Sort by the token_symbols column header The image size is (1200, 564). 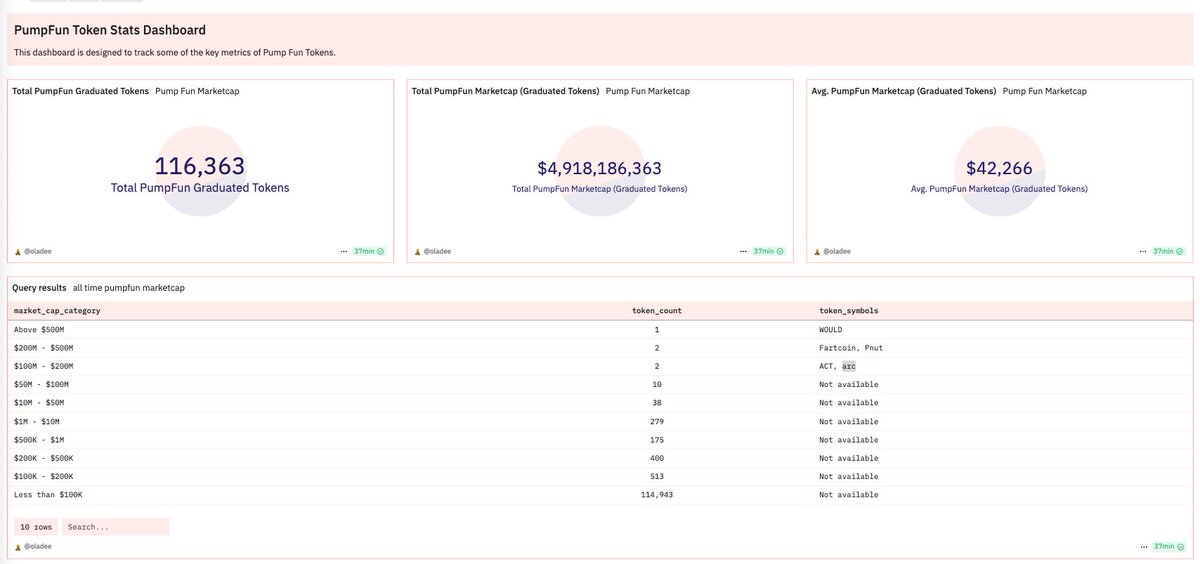pyautogui.click(x=849, y=310)
